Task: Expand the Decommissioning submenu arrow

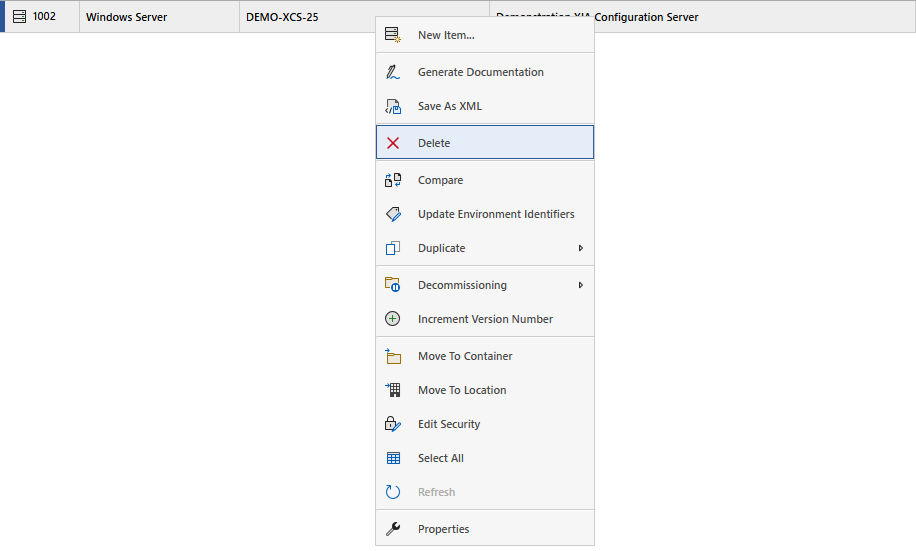Action: 581,285
